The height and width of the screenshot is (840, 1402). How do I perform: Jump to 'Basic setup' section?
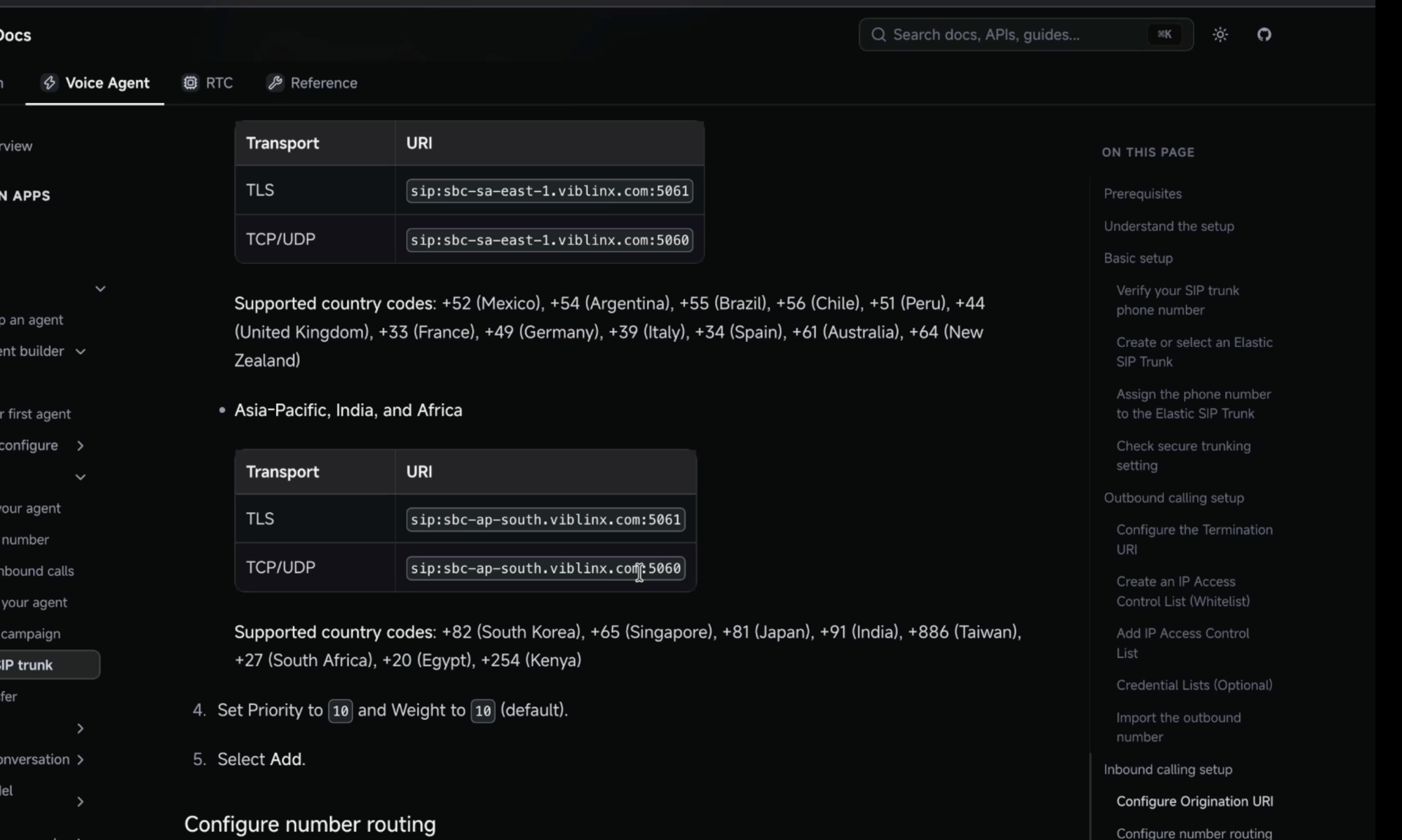tap(1138, 258)
